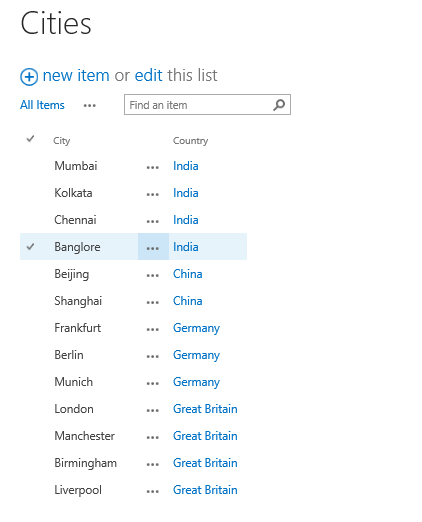The height and width of the screenshot is (522, 422).
Task: Open ellipsis menu for Mumbai row
Action: pos(153,167)
